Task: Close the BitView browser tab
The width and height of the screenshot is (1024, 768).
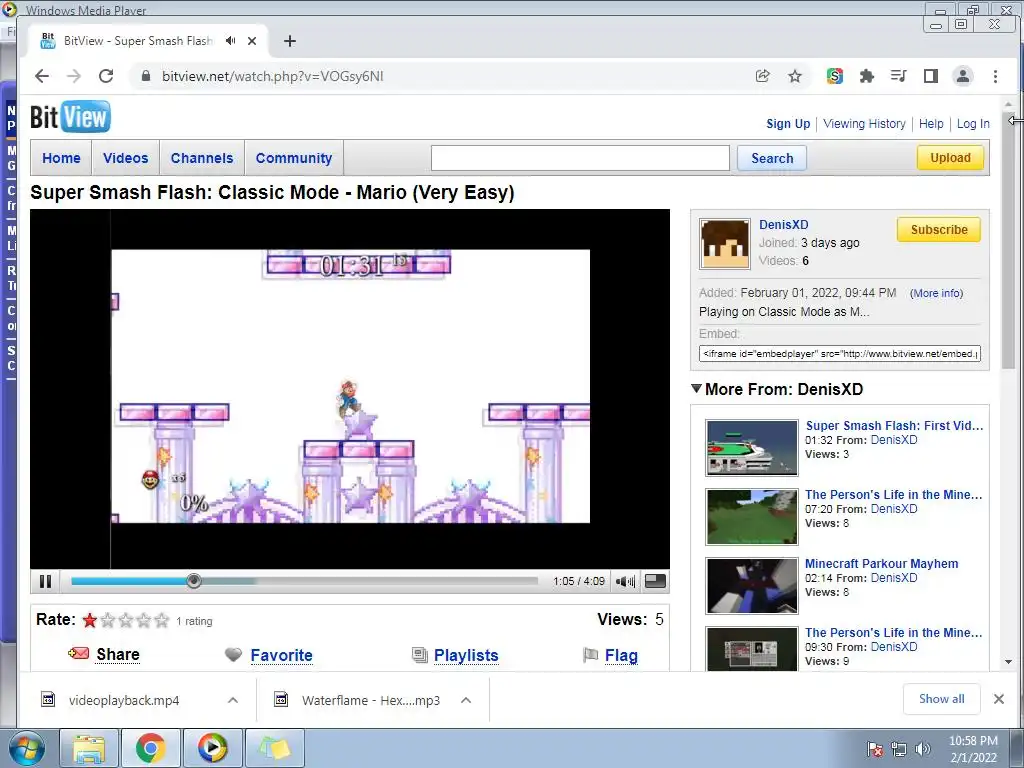Action: (252, 40)
